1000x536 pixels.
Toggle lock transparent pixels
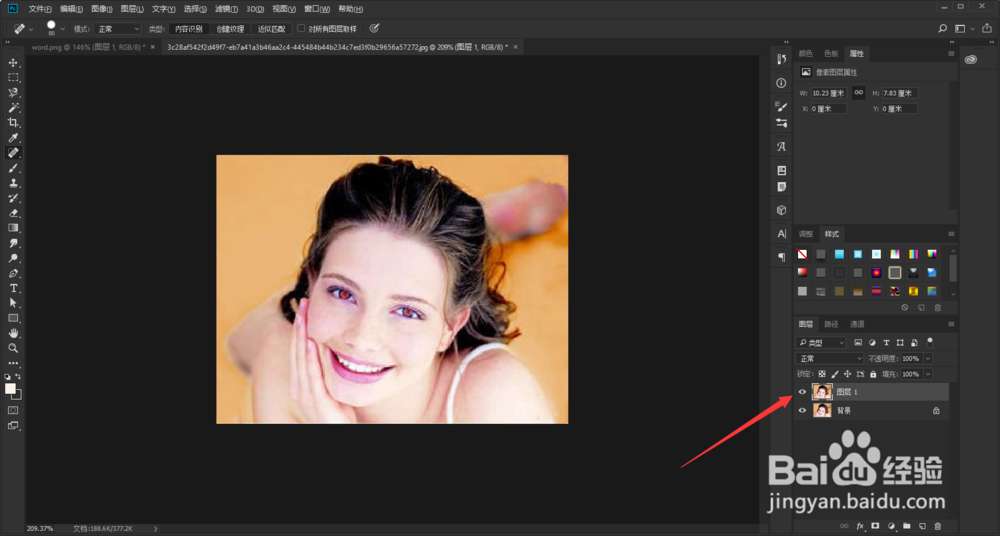[x=821, y=374]
